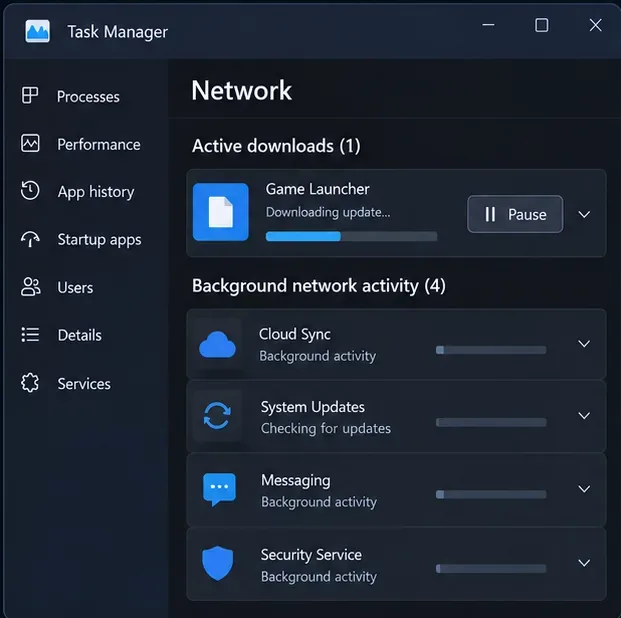Click the Cloud Sync cloud icon
This screenshot has height=618, width=621.
[x=217, y=345]
